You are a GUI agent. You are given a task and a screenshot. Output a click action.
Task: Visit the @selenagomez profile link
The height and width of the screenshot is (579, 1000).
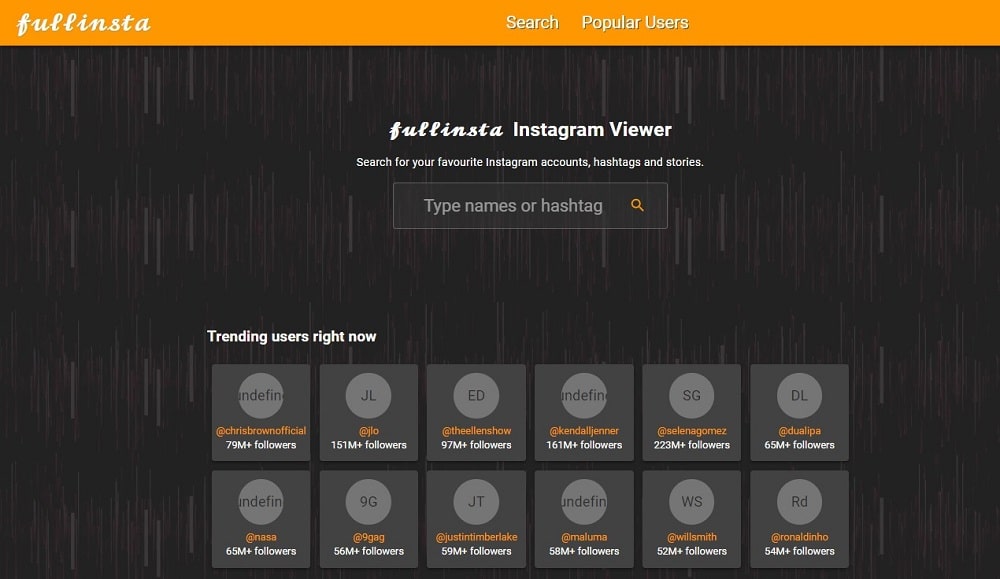coord(691,431)
